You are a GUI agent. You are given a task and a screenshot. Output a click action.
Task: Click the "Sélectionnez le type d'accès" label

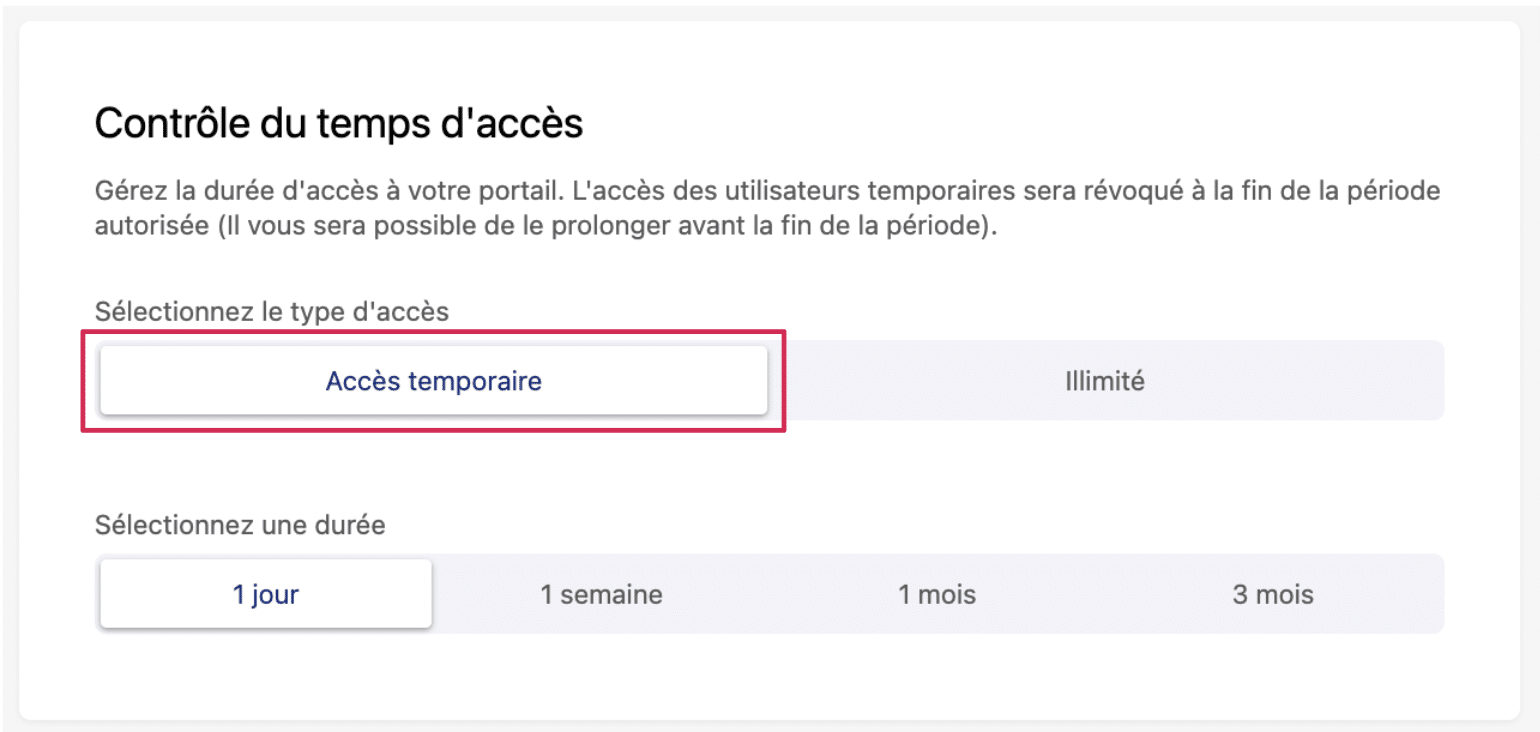click(x=272, y=311)
